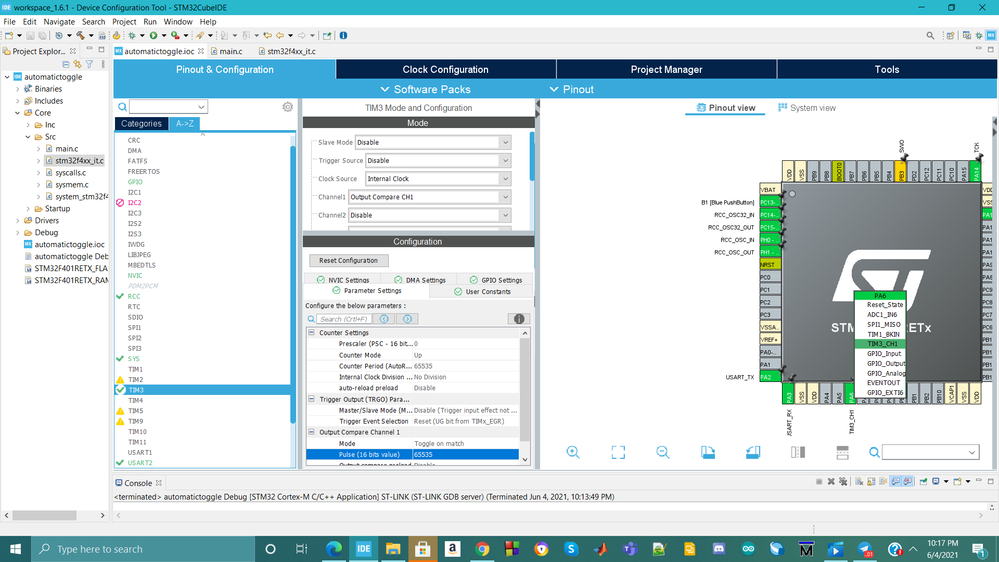Collapse the Trigger Output (TRGO) parameters group
Image resolution: width=999 pixels, height=562 pixels.
click(x=312, y=399)
